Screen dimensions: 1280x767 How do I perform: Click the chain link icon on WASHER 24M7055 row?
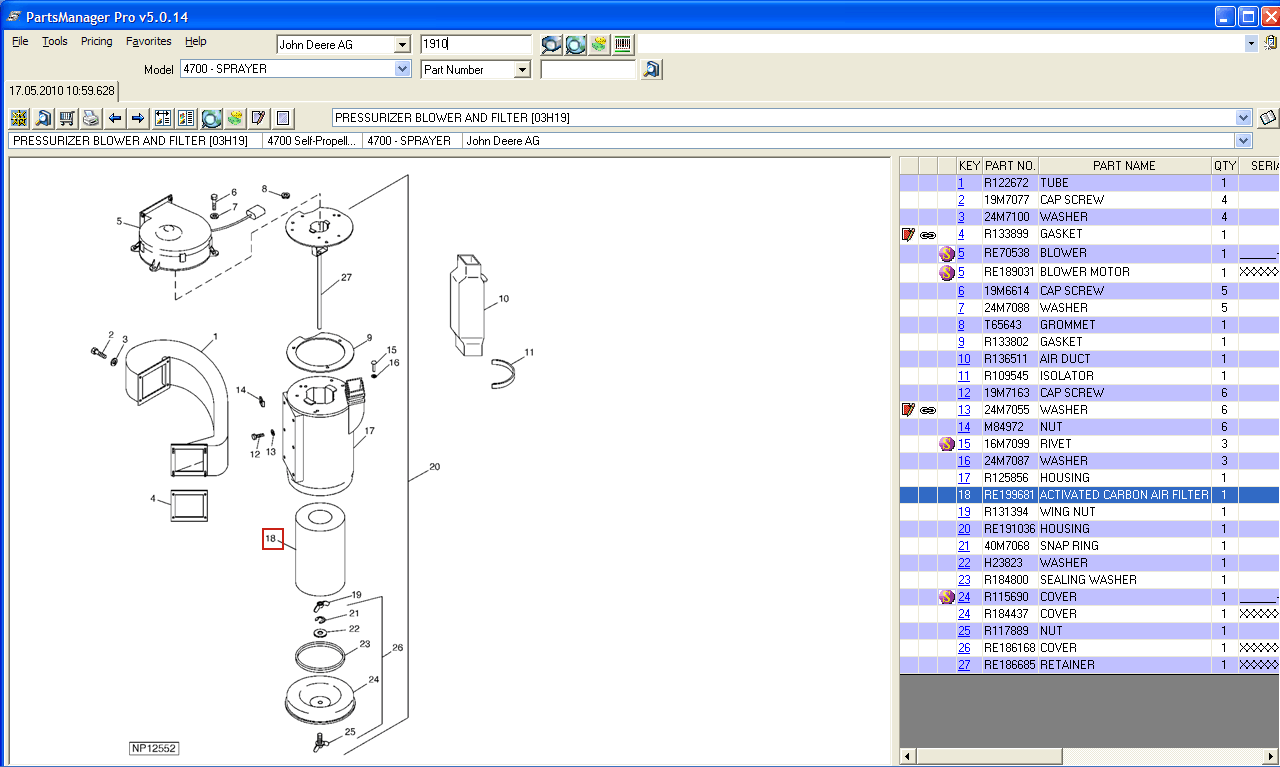[928, 410]
